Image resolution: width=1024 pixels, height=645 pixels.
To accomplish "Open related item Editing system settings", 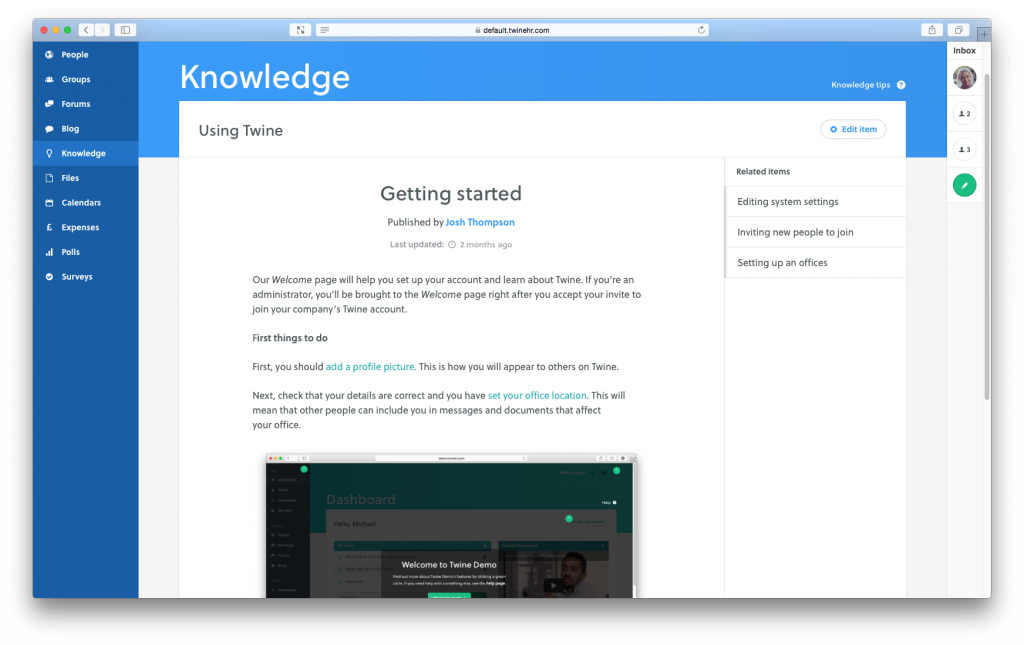I will pyautogui.click(x=815, y=202).
